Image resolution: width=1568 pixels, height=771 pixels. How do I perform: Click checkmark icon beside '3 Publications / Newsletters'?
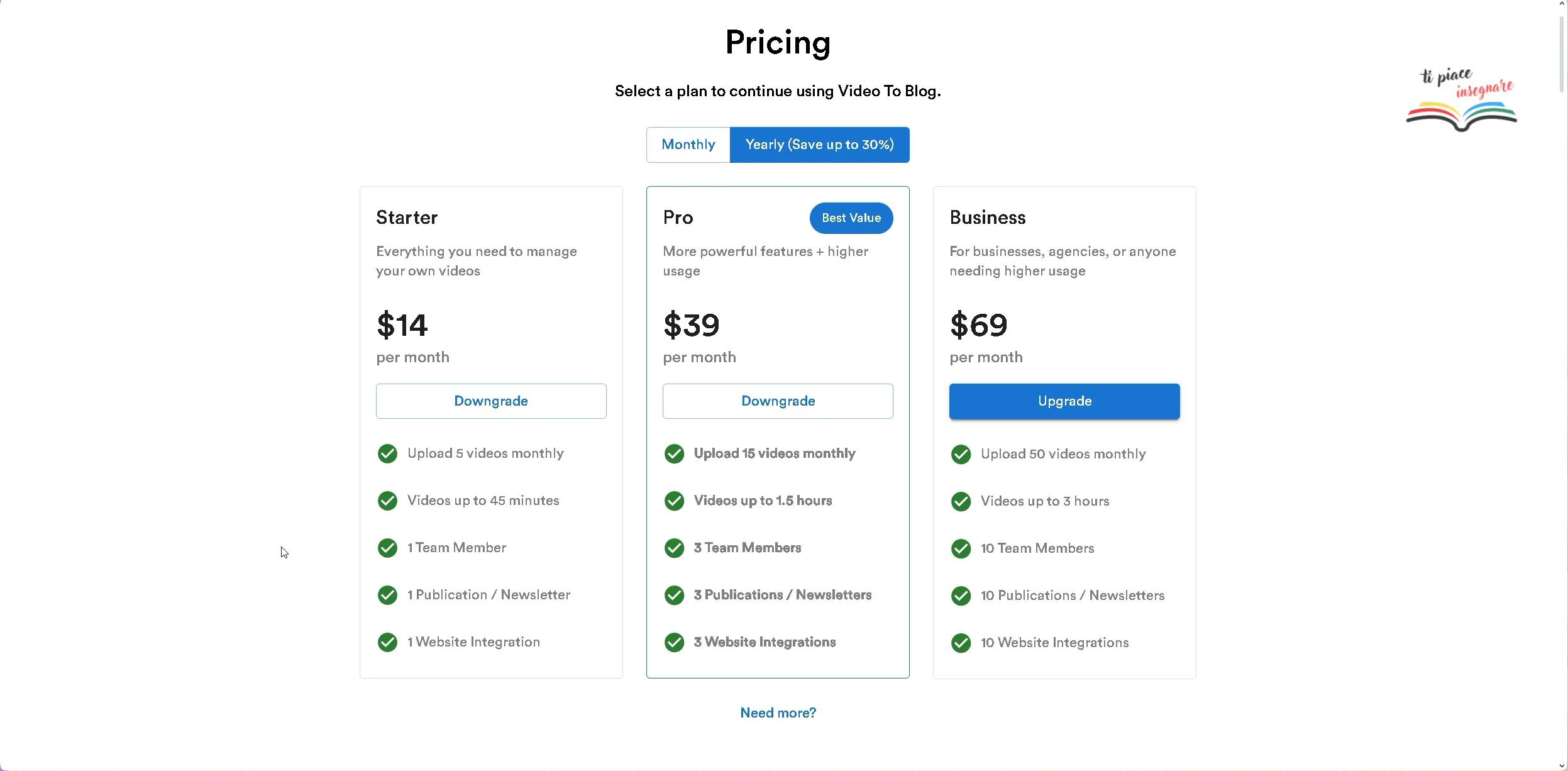tap(674, 595)
